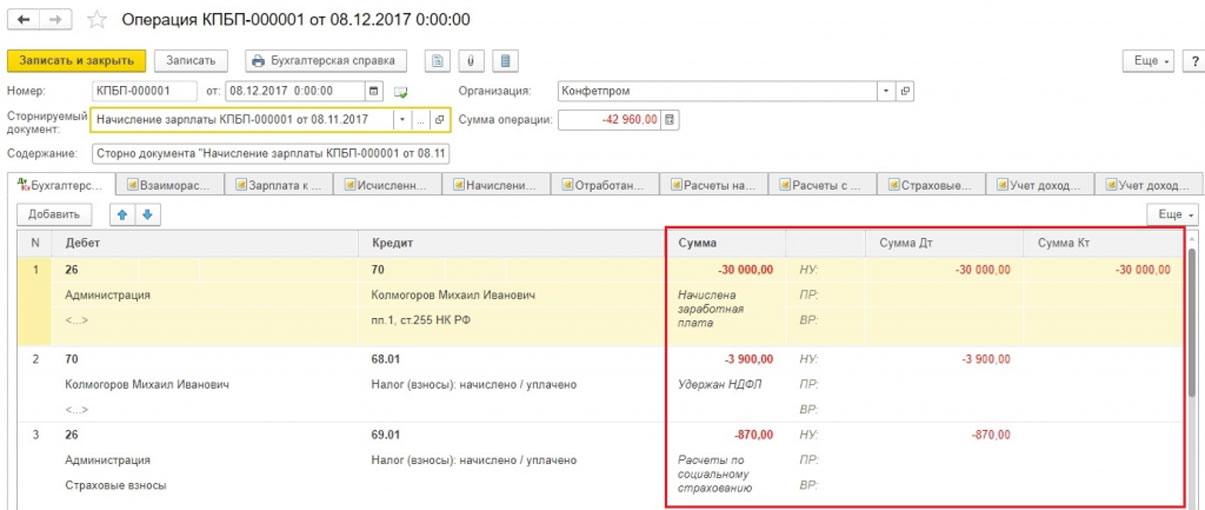1205x510 pixels.
Task: Click the Содержание text field
Action: [271, 154]
